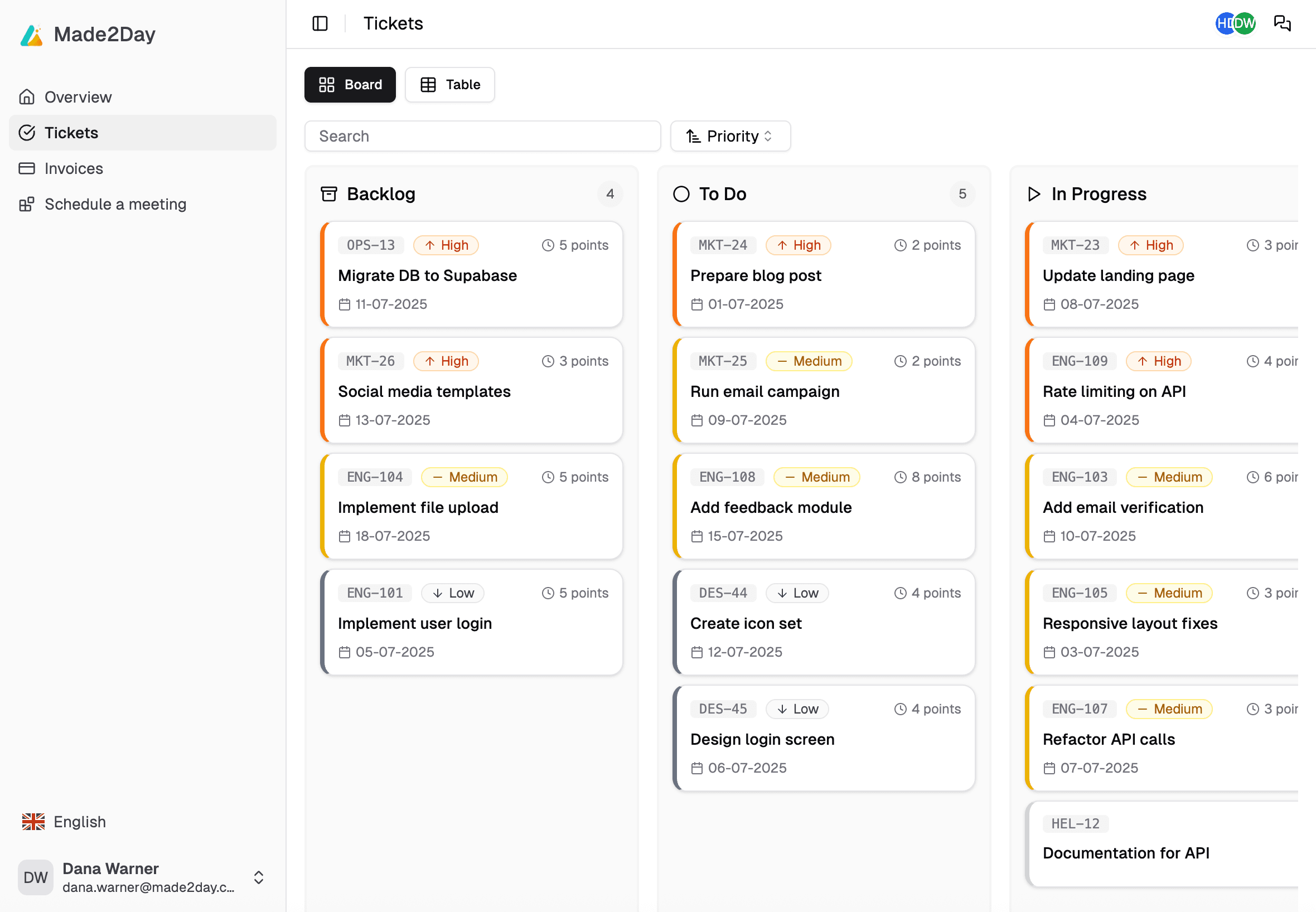Switch to the Board view

[350, 85]
